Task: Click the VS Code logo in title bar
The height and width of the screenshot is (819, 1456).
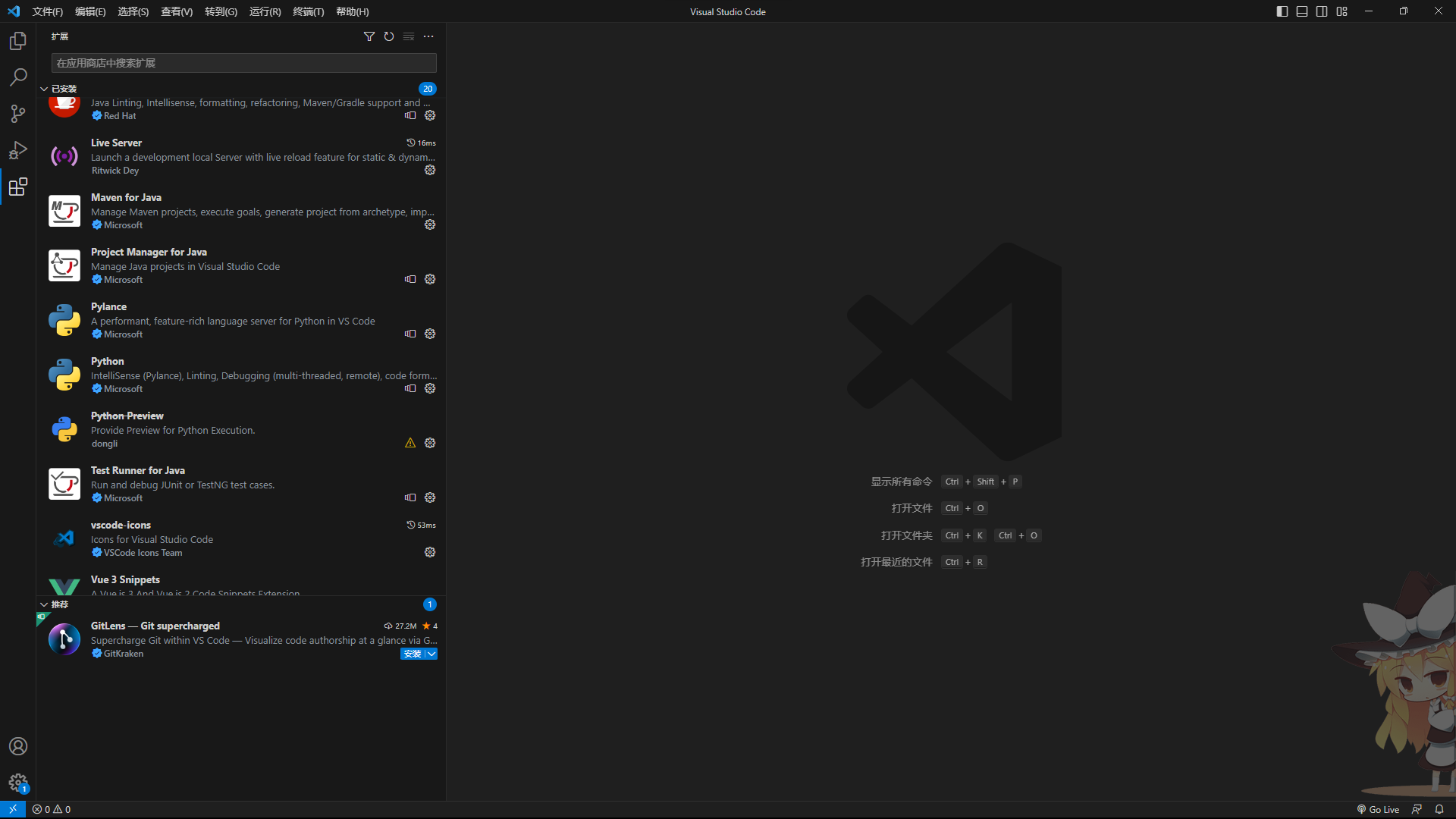Action: [14, 11]
